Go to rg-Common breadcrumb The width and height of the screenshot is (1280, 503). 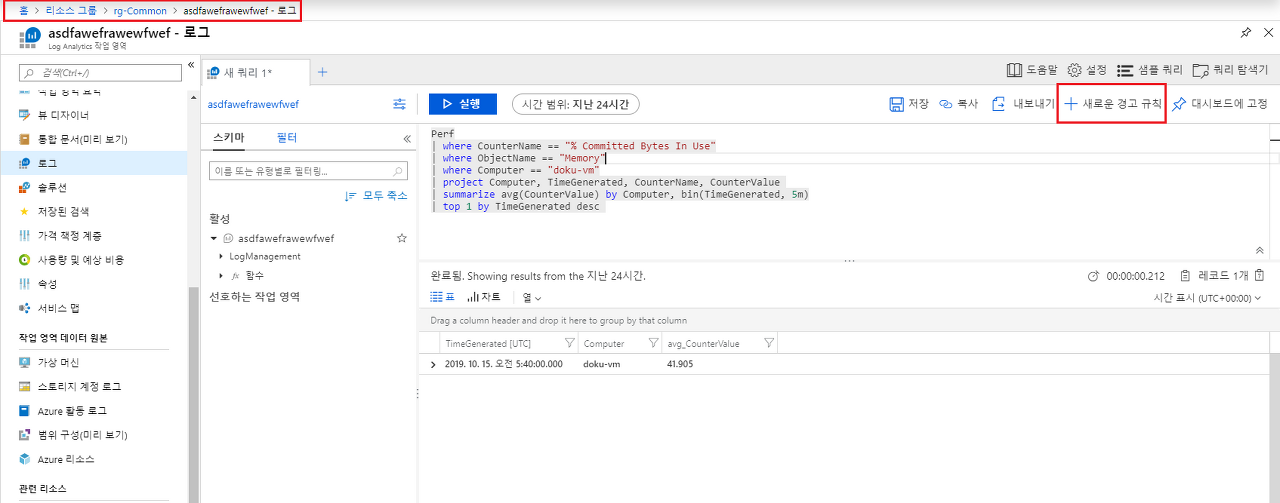(x=139, y=10)
